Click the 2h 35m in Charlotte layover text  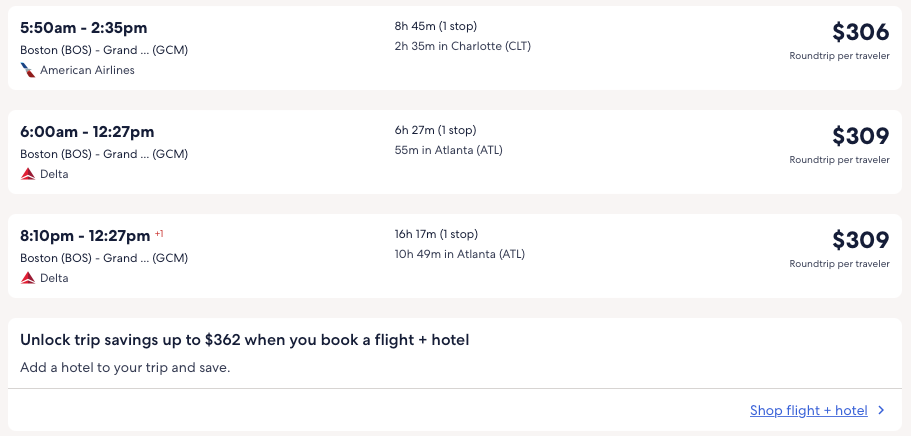461,46
